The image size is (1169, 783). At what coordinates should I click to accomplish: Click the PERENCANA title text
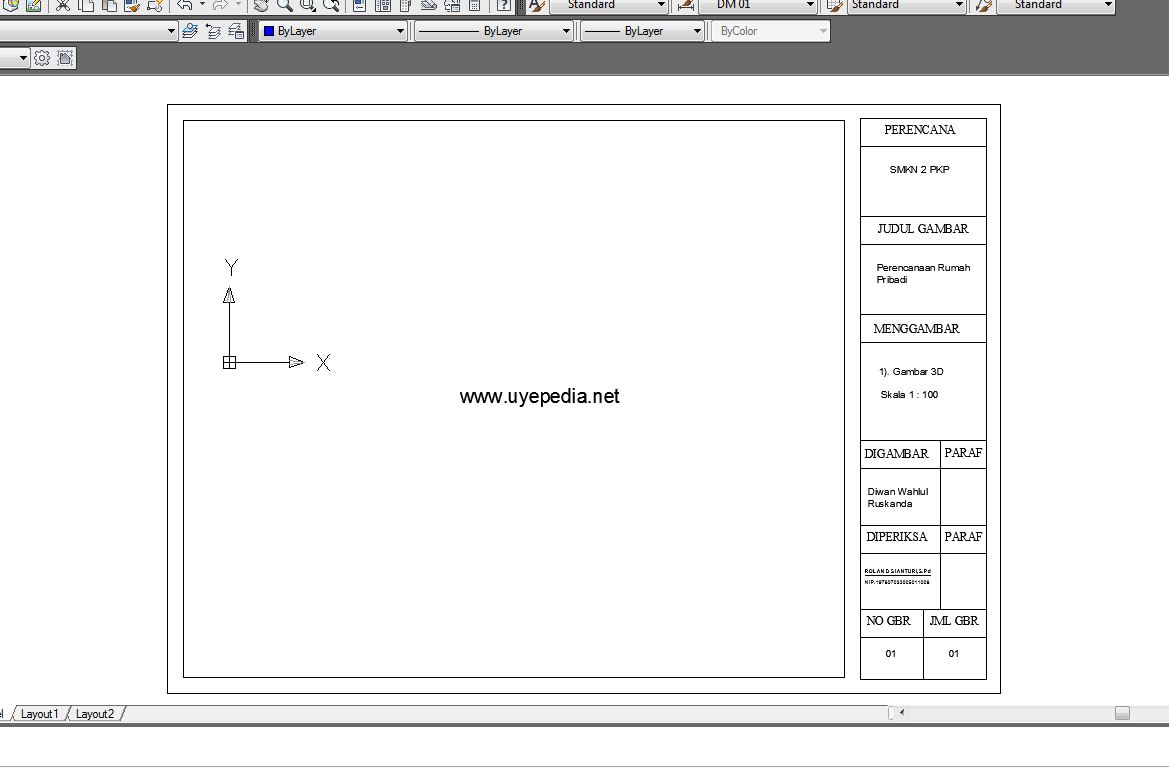919,130
